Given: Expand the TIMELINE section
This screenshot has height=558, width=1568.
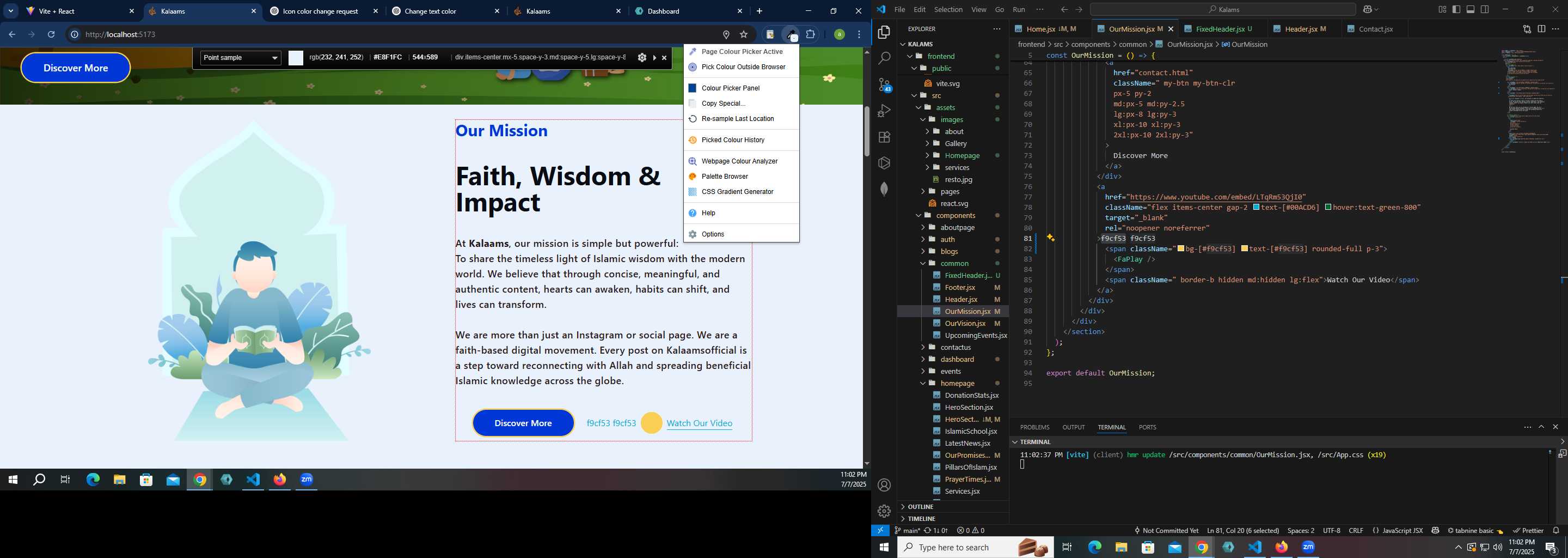Looking at the screenshot, I should pos(922,519).
